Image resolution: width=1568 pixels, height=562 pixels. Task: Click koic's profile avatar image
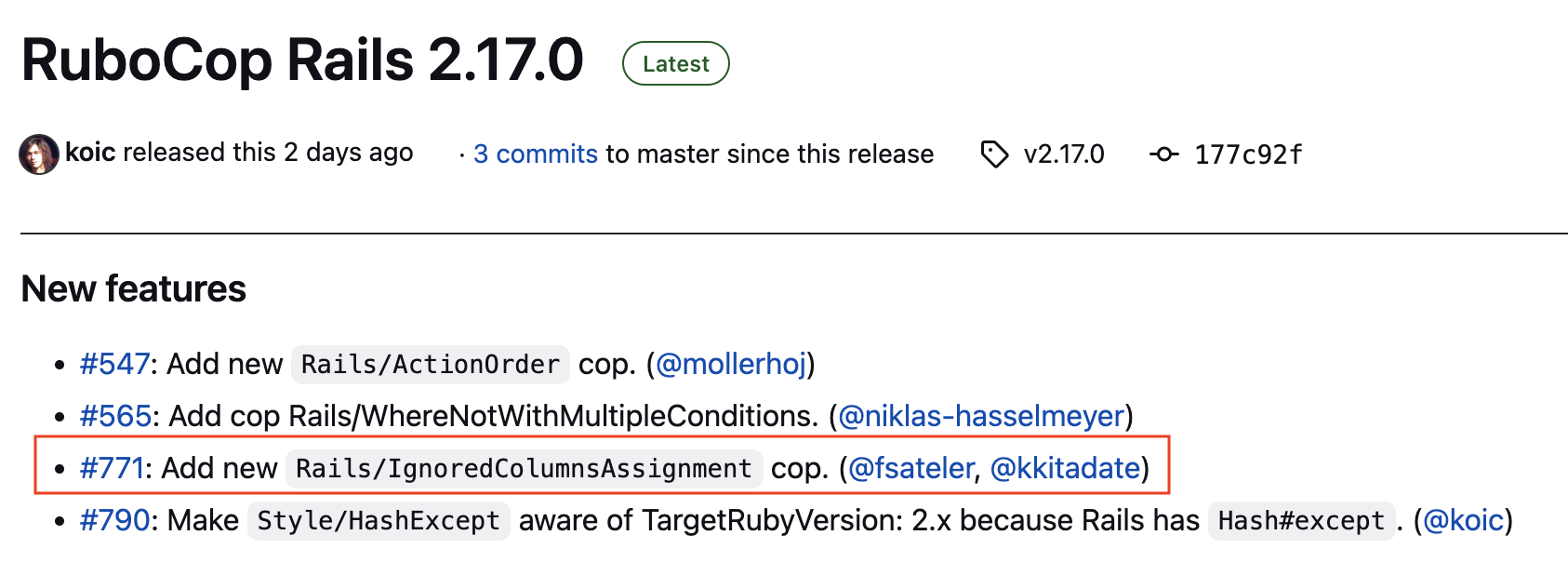(39, 154)
